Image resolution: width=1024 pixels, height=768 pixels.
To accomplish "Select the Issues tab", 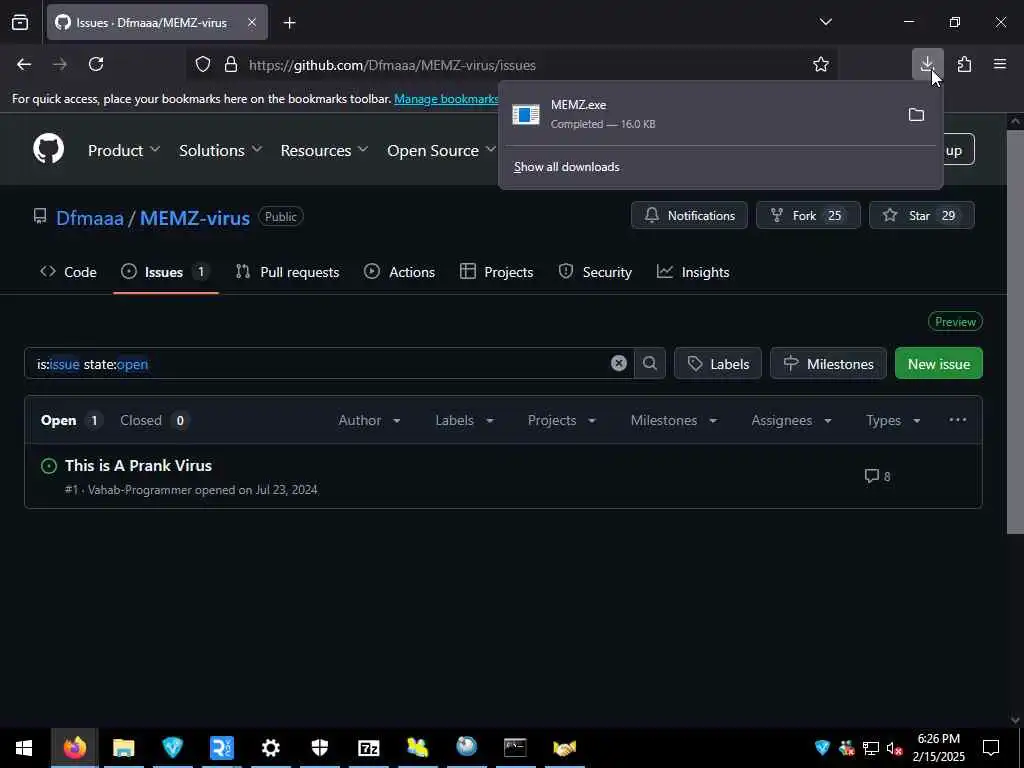I will pos(165,272).
